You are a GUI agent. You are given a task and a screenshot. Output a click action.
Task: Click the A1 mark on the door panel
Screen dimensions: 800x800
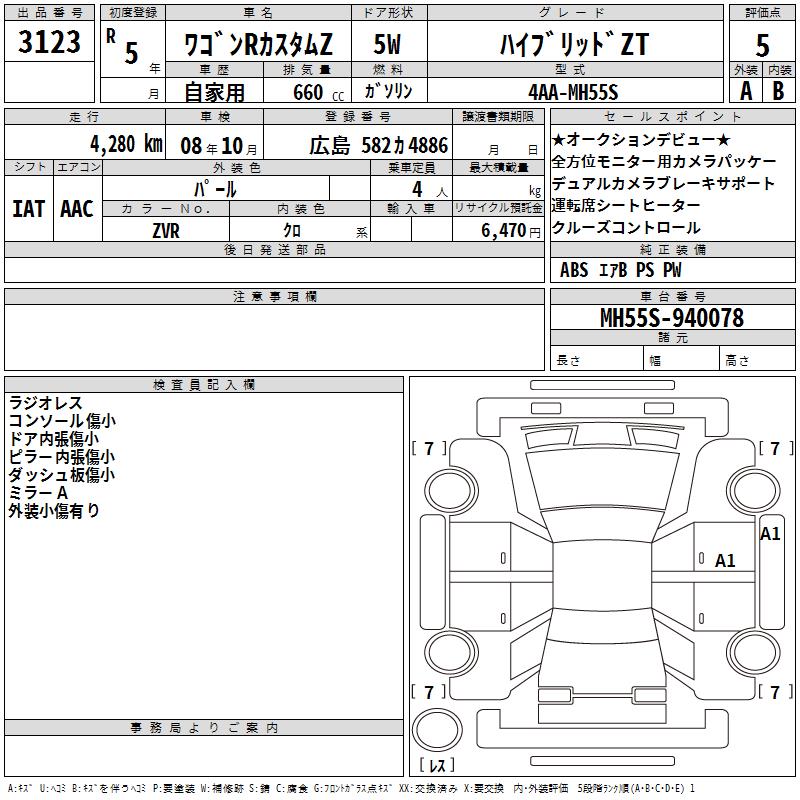click(x=725, y=561)
